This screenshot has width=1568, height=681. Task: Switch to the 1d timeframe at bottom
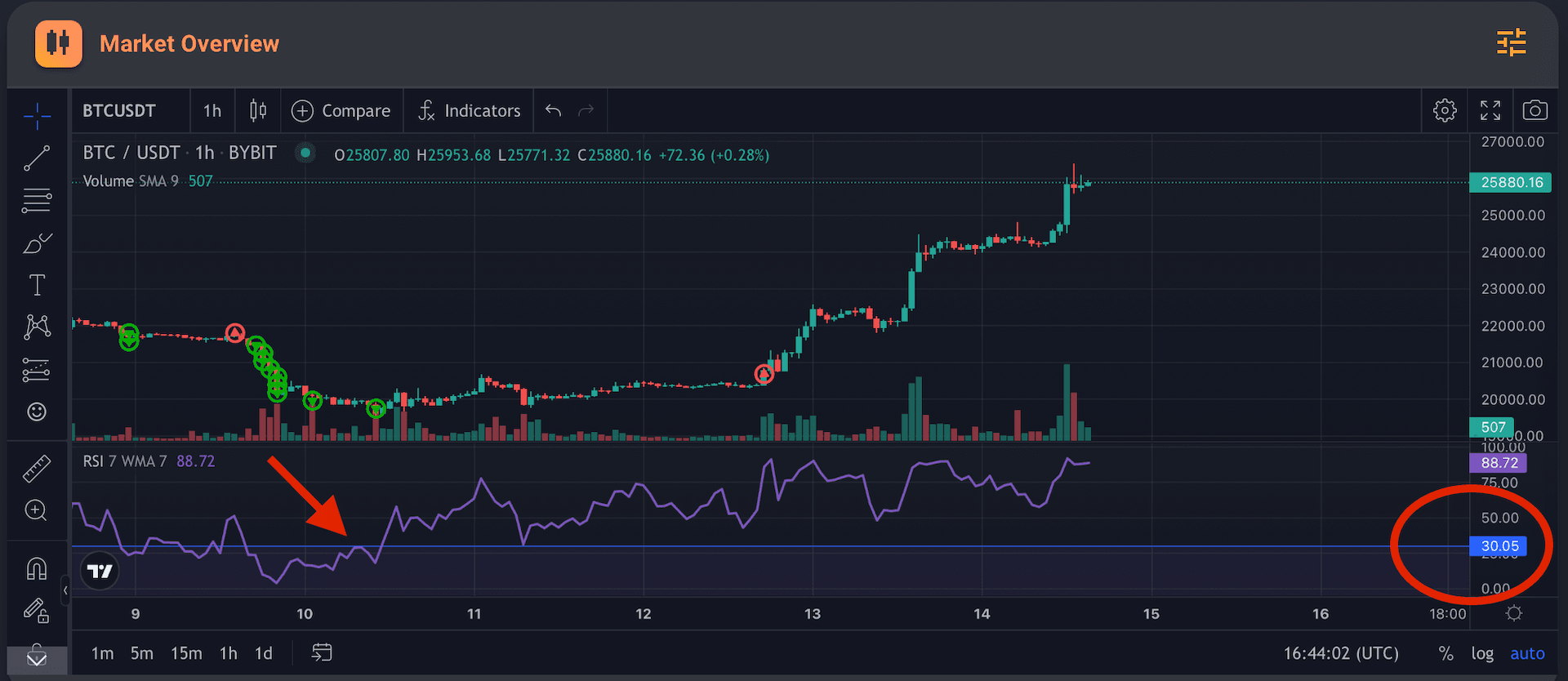pos(263,653)
